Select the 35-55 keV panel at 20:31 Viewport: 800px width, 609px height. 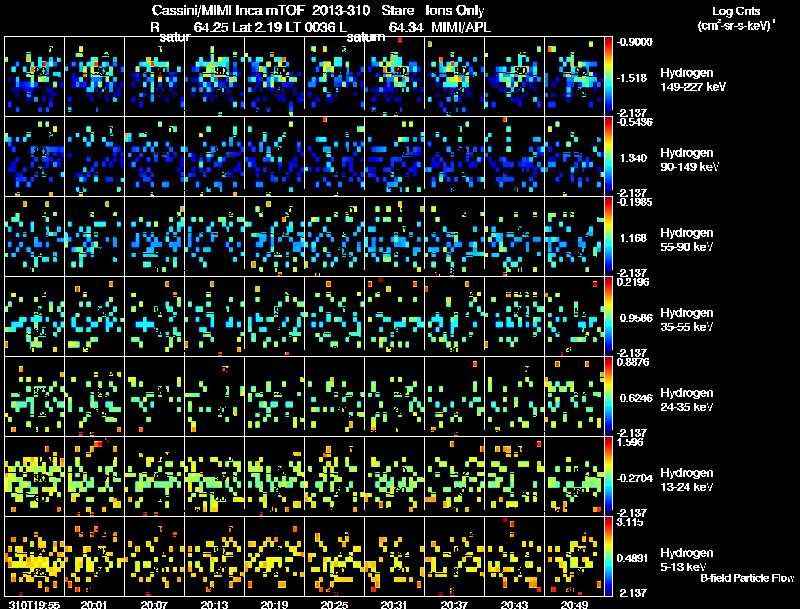pyautogui.click(x=395, y=316)
